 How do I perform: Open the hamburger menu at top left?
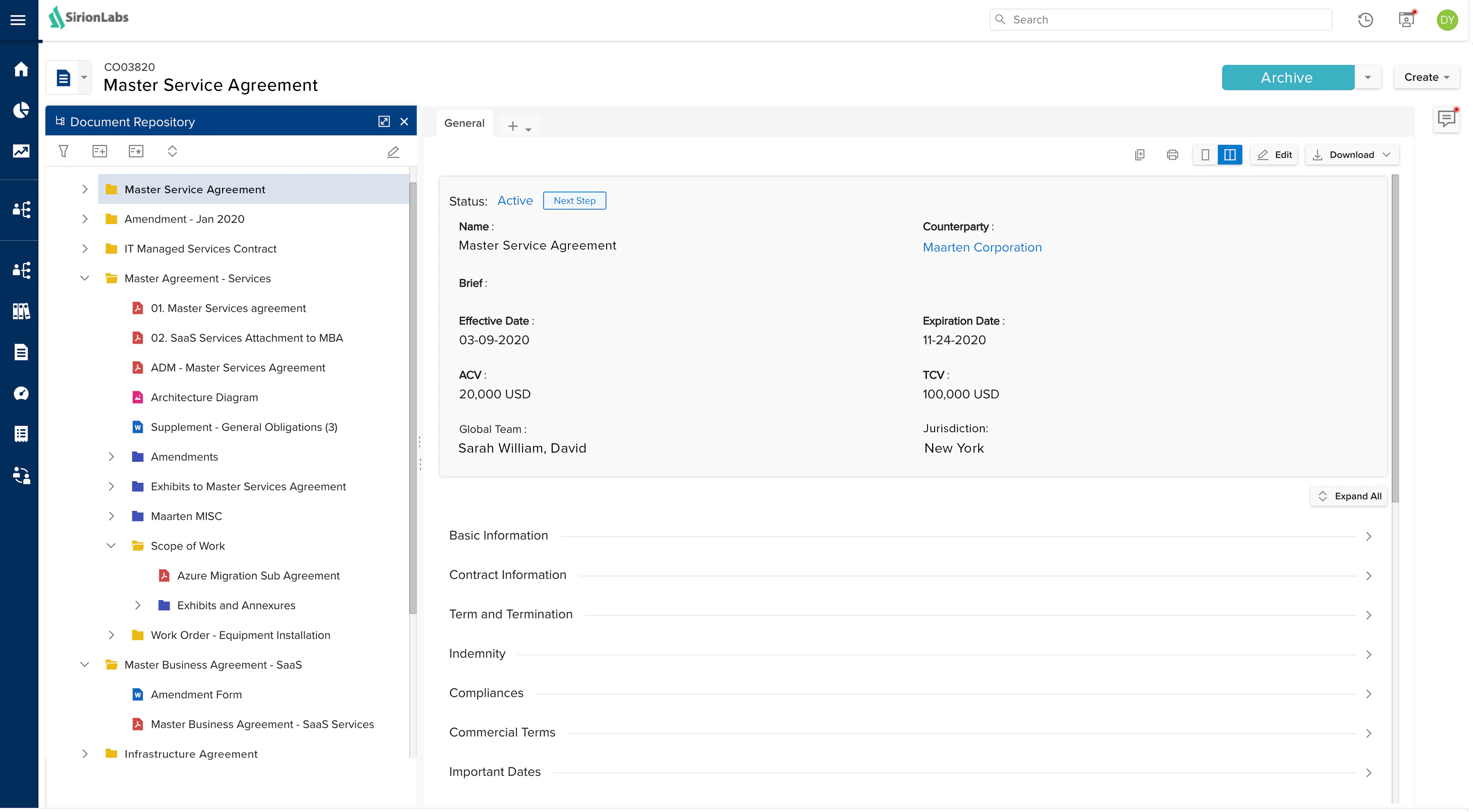[x=18, y=19]
